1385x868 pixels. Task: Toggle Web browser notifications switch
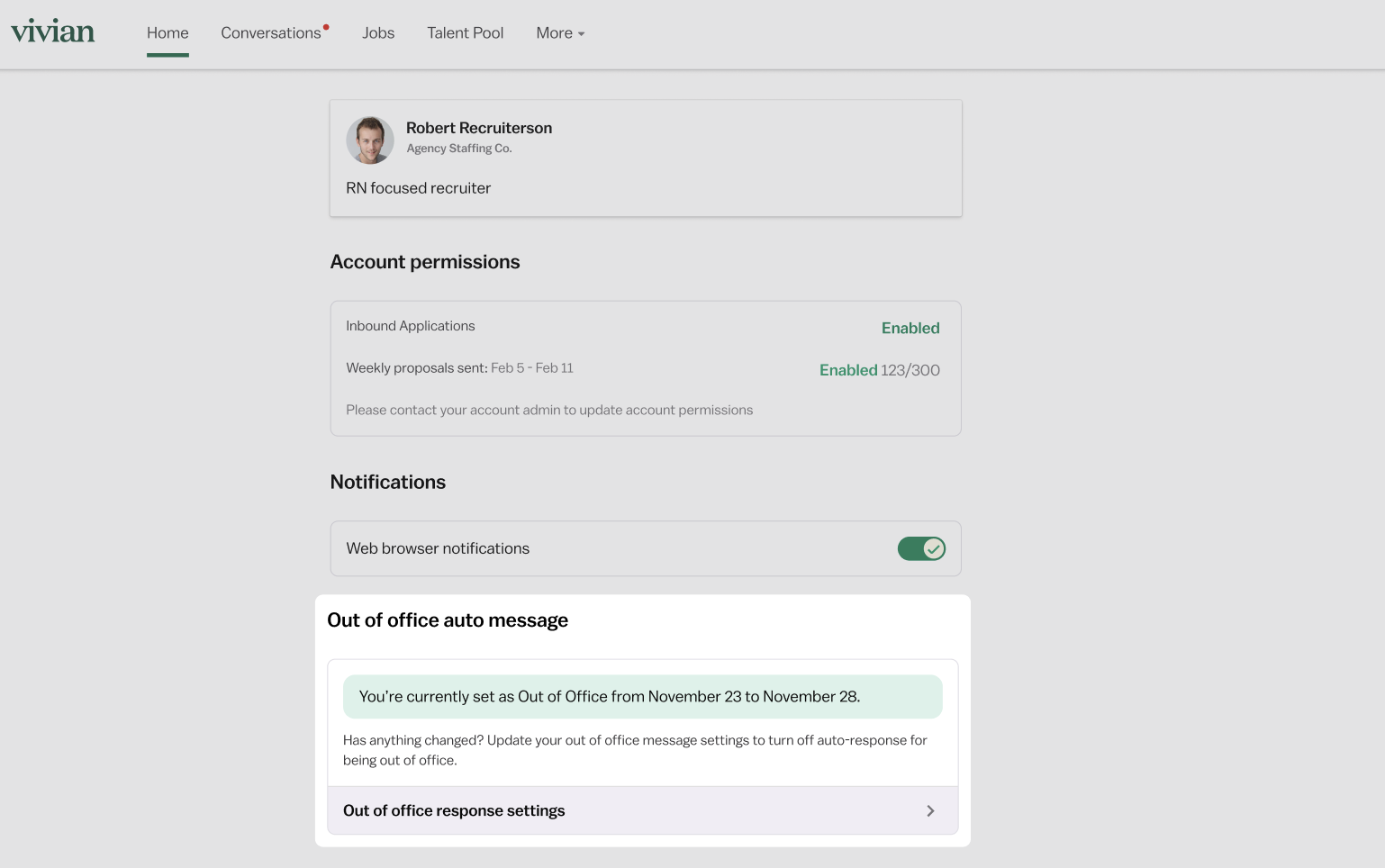(921, 548)
